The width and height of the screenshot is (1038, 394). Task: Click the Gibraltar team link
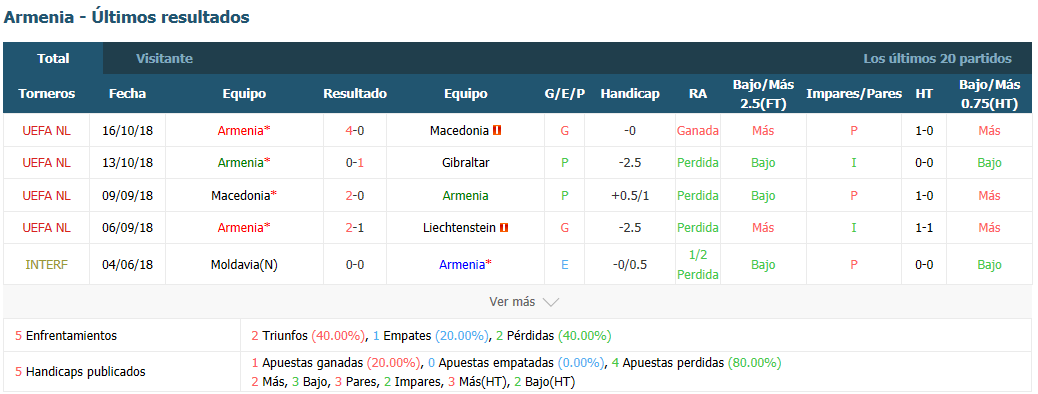click(466, 163)
